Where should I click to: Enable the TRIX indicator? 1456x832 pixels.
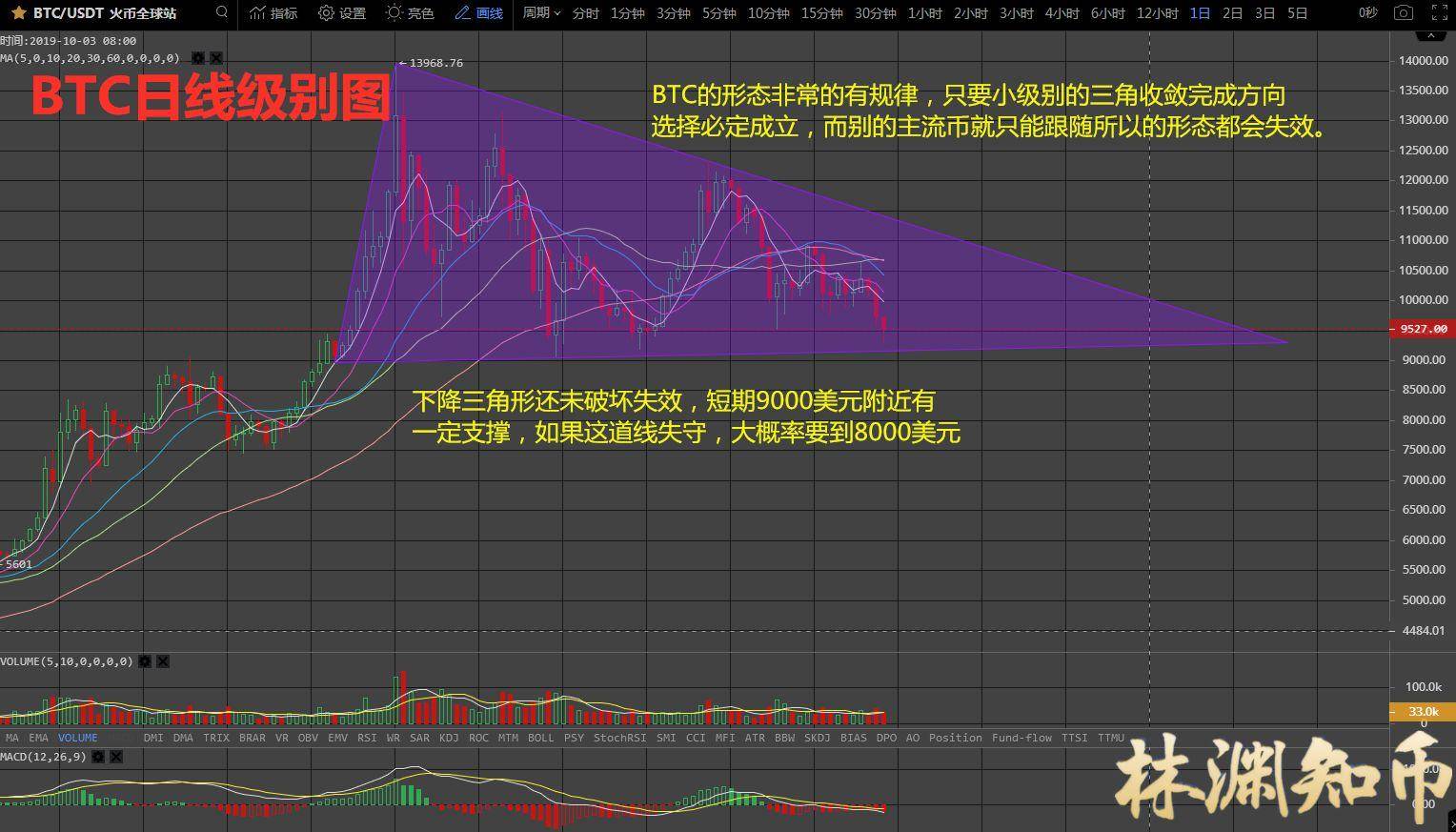click(216, 738)
